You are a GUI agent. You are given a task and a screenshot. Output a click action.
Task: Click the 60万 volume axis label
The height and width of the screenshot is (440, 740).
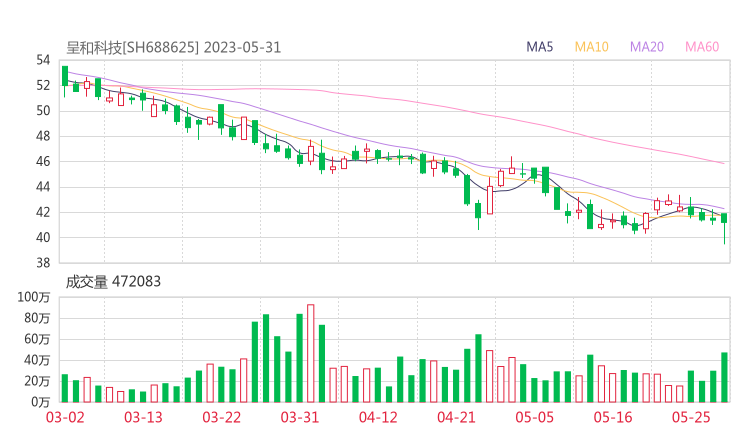pos(37,339)
